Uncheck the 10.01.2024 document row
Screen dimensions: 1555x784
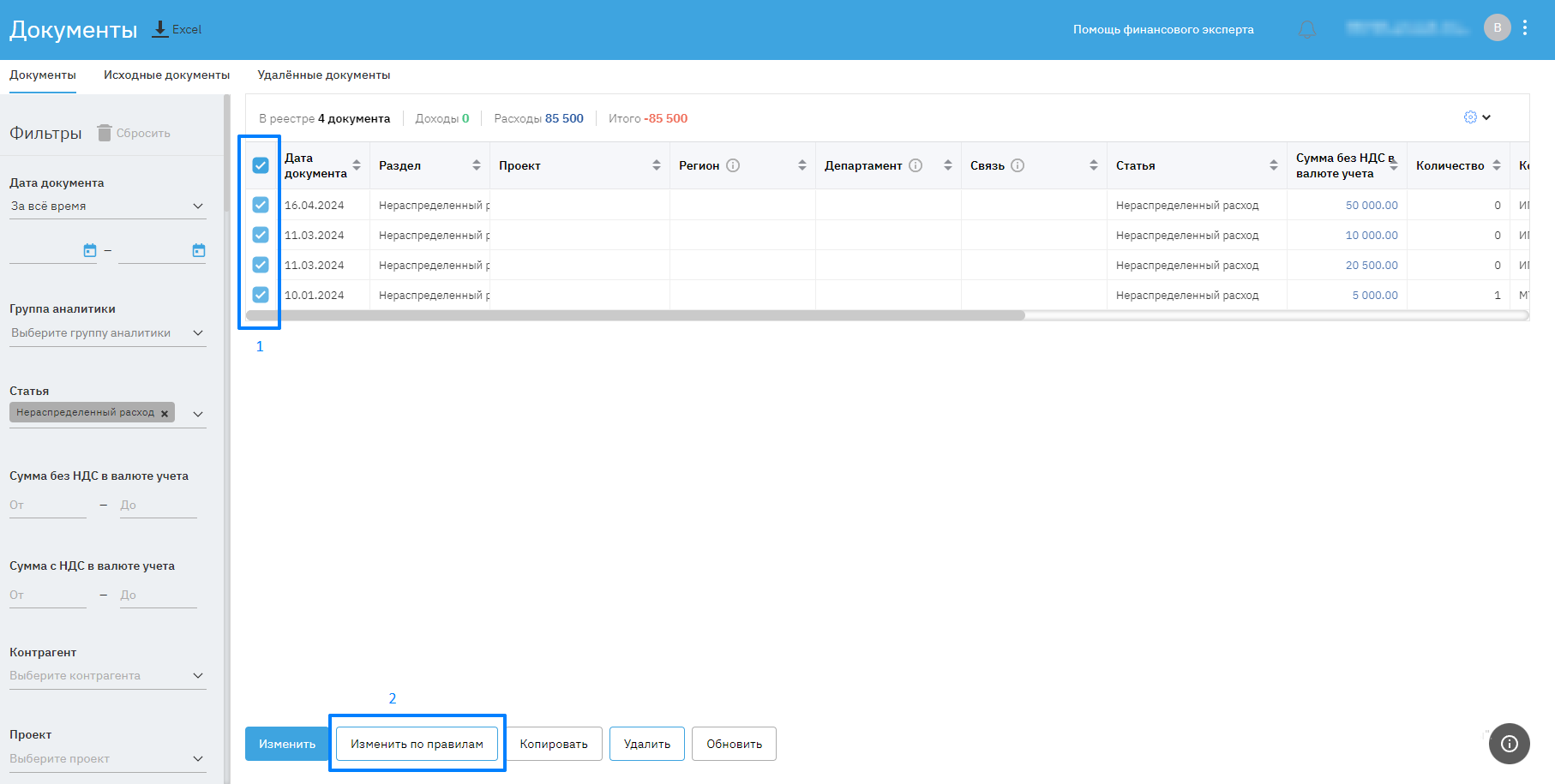(261, 295)
